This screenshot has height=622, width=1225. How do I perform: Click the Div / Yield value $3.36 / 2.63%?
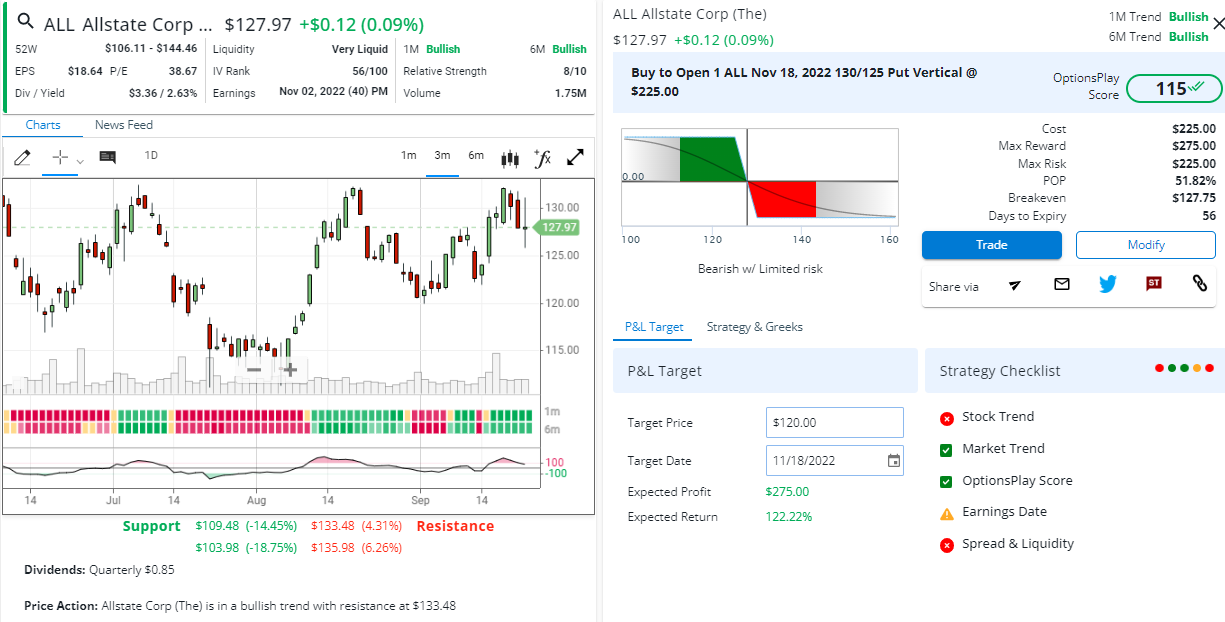pos(163,93)
